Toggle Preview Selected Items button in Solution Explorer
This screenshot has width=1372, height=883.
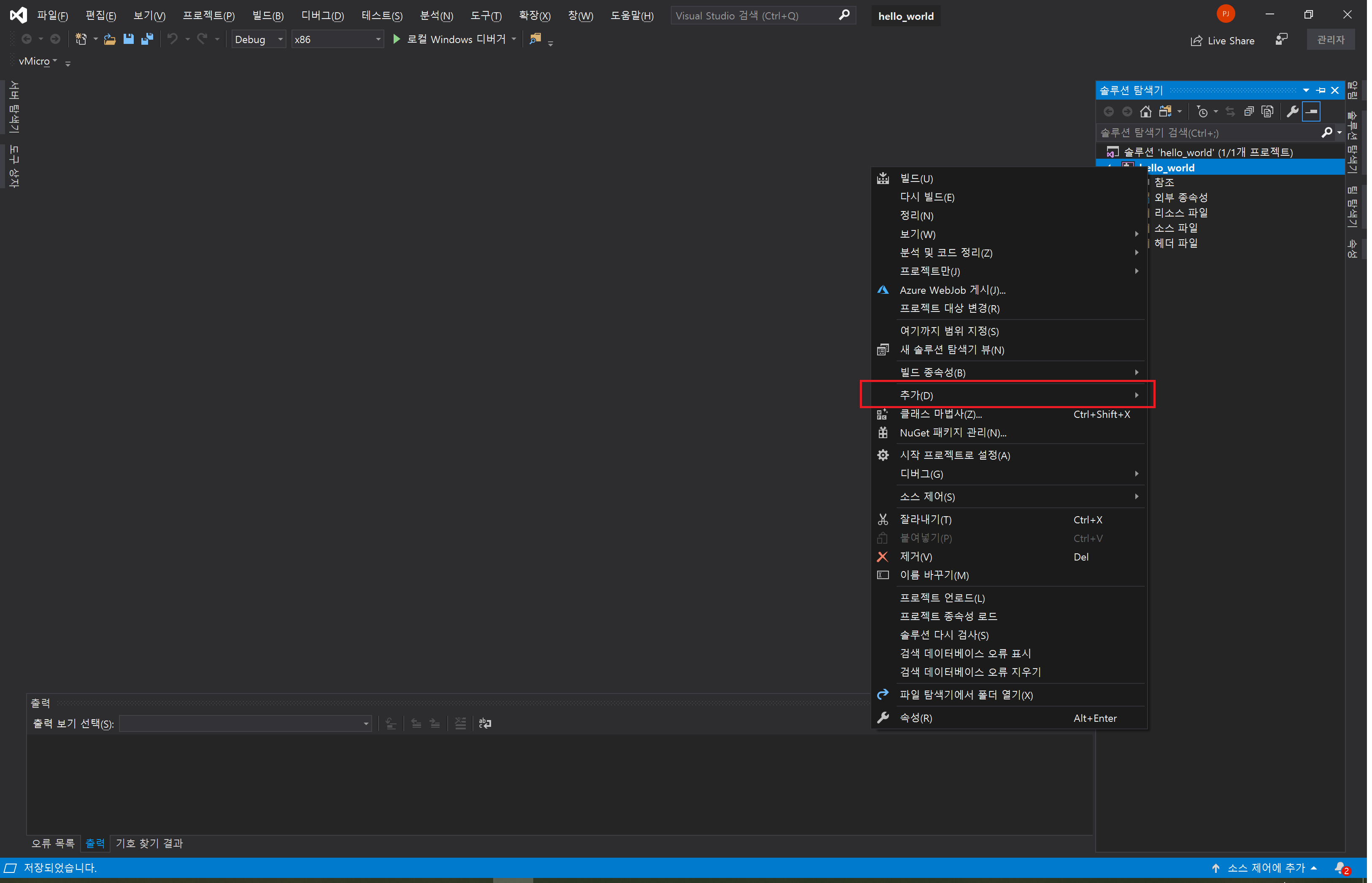pos(1311,111)
